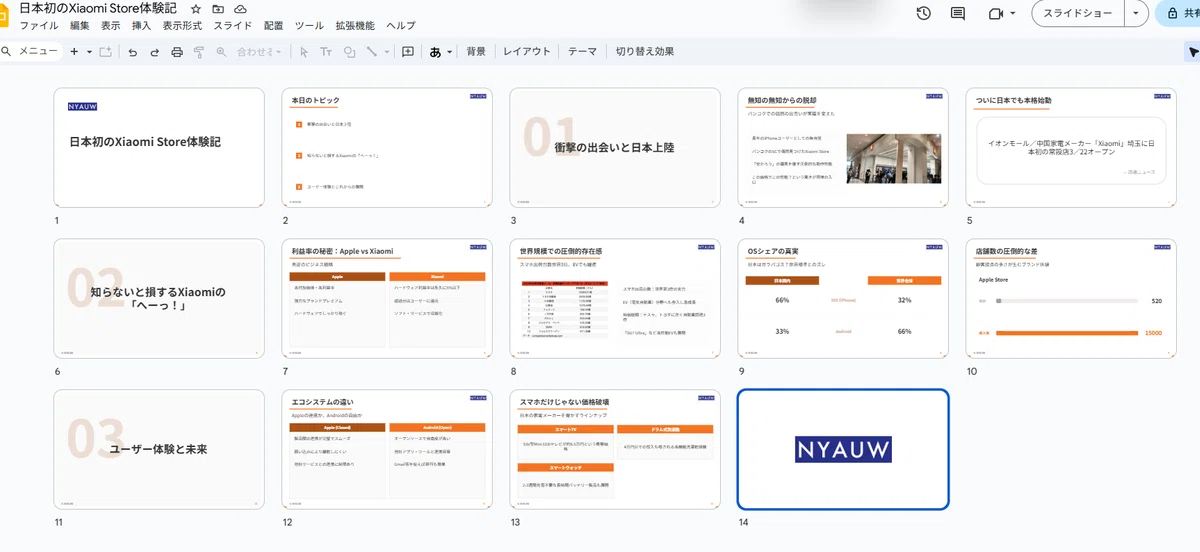The width and height of the screenshot is (1200, 552).
Task: Open the slideshow options dropdown arrow
Action: coord(1136,13)
